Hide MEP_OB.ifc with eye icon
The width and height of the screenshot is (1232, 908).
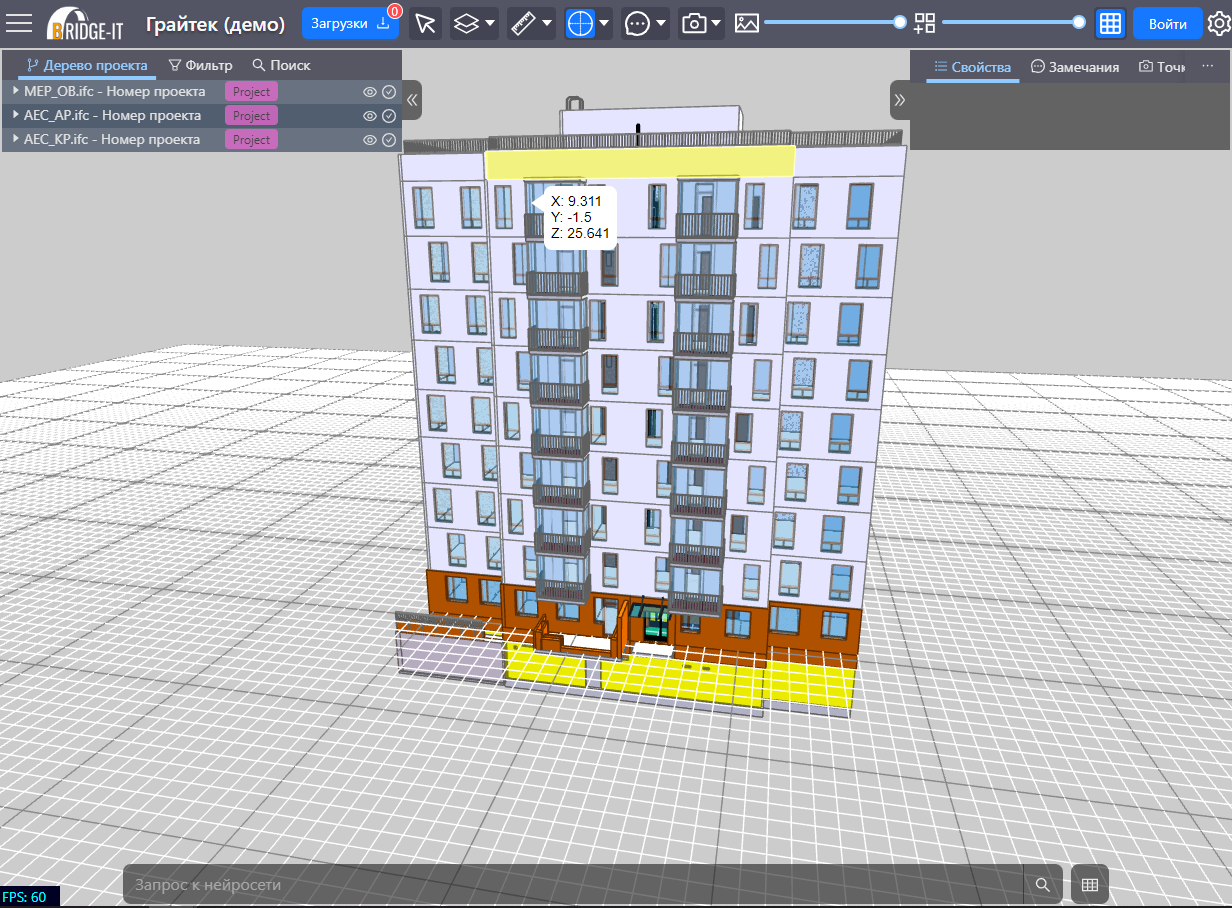370,92
